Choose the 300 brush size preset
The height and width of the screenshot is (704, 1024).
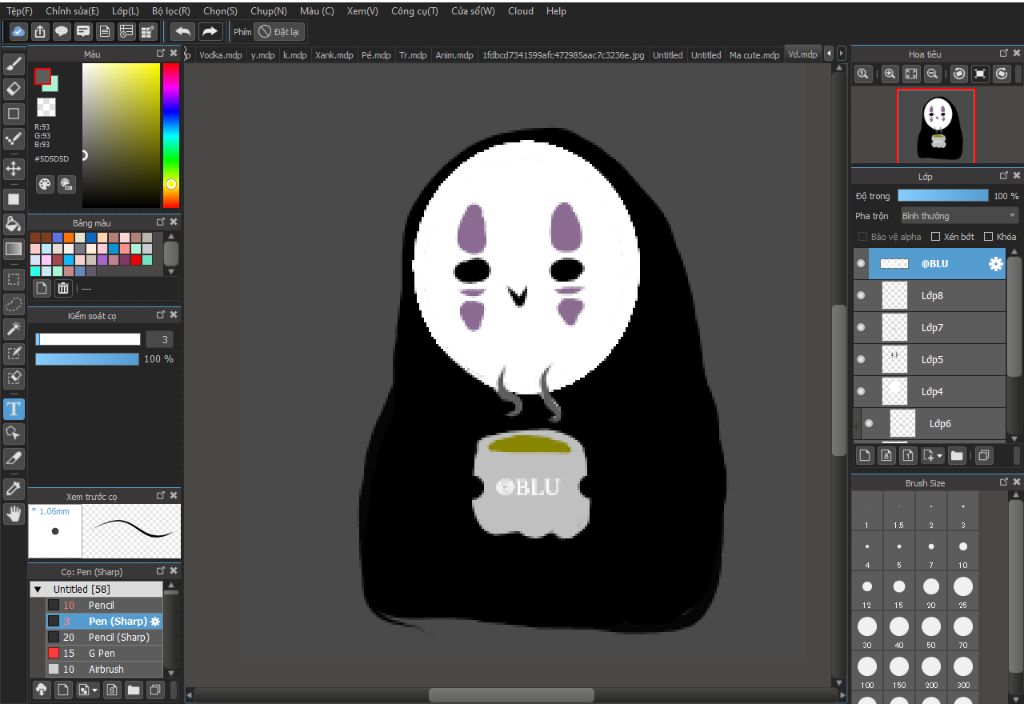963,672
